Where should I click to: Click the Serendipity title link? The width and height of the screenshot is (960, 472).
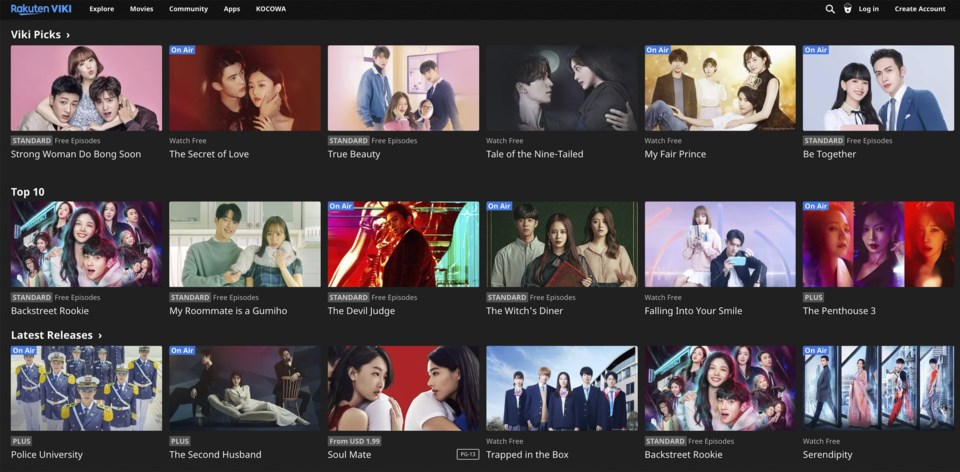tap(827, 455)
